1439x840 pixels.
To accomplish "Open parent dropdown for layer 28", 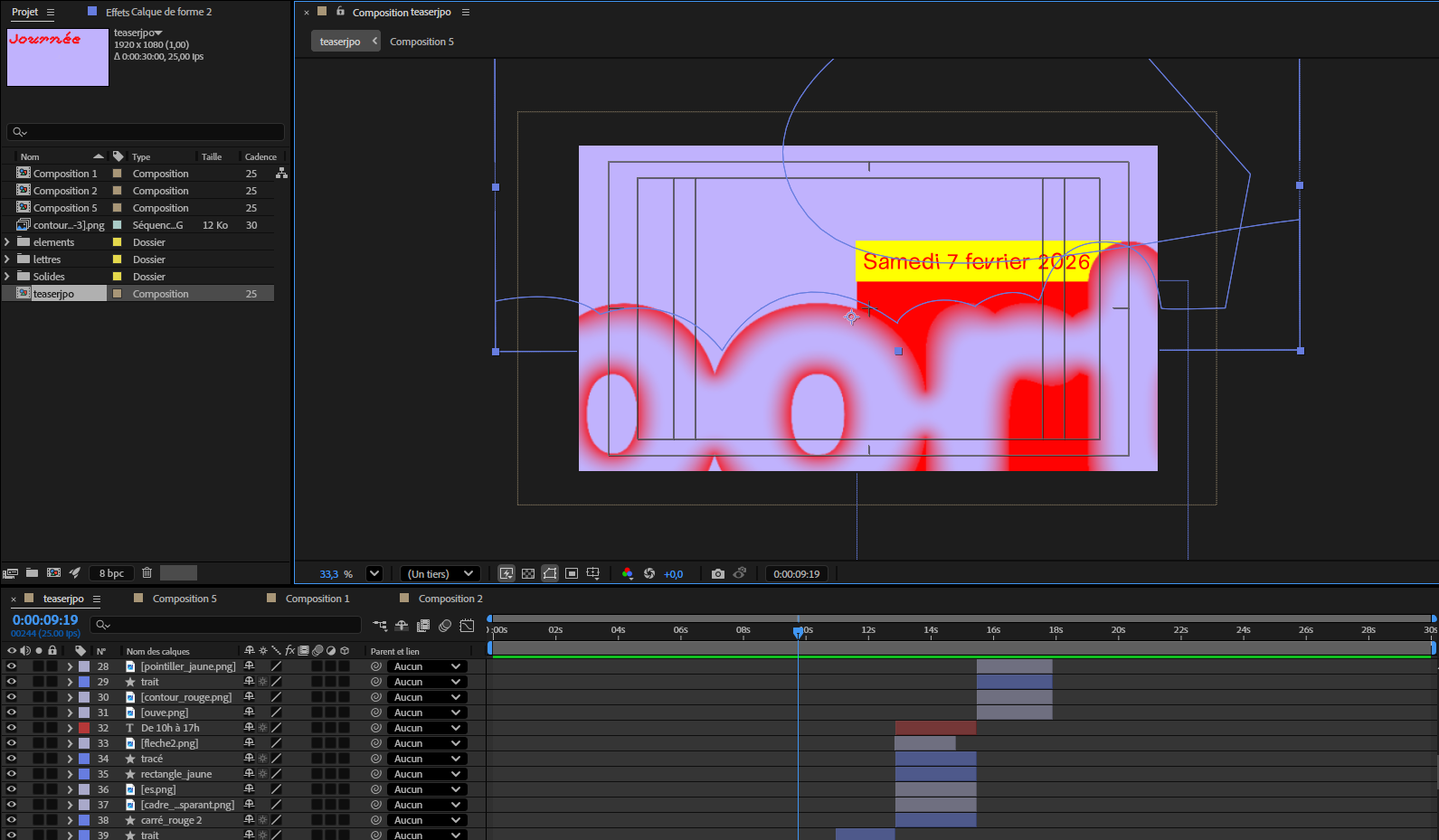I will (427, 666).
